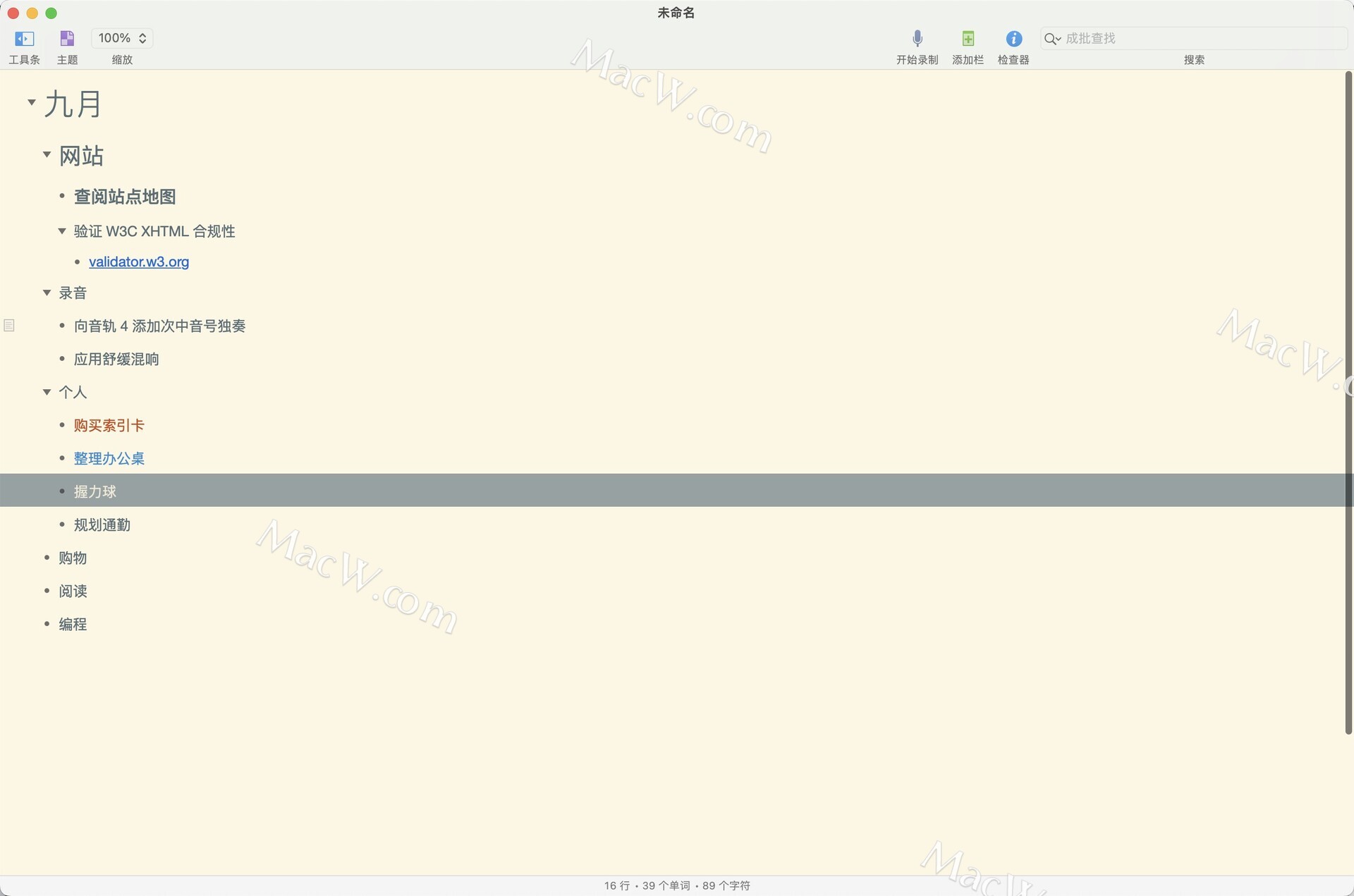Click the vertical scrollbar

point(1348,402)
